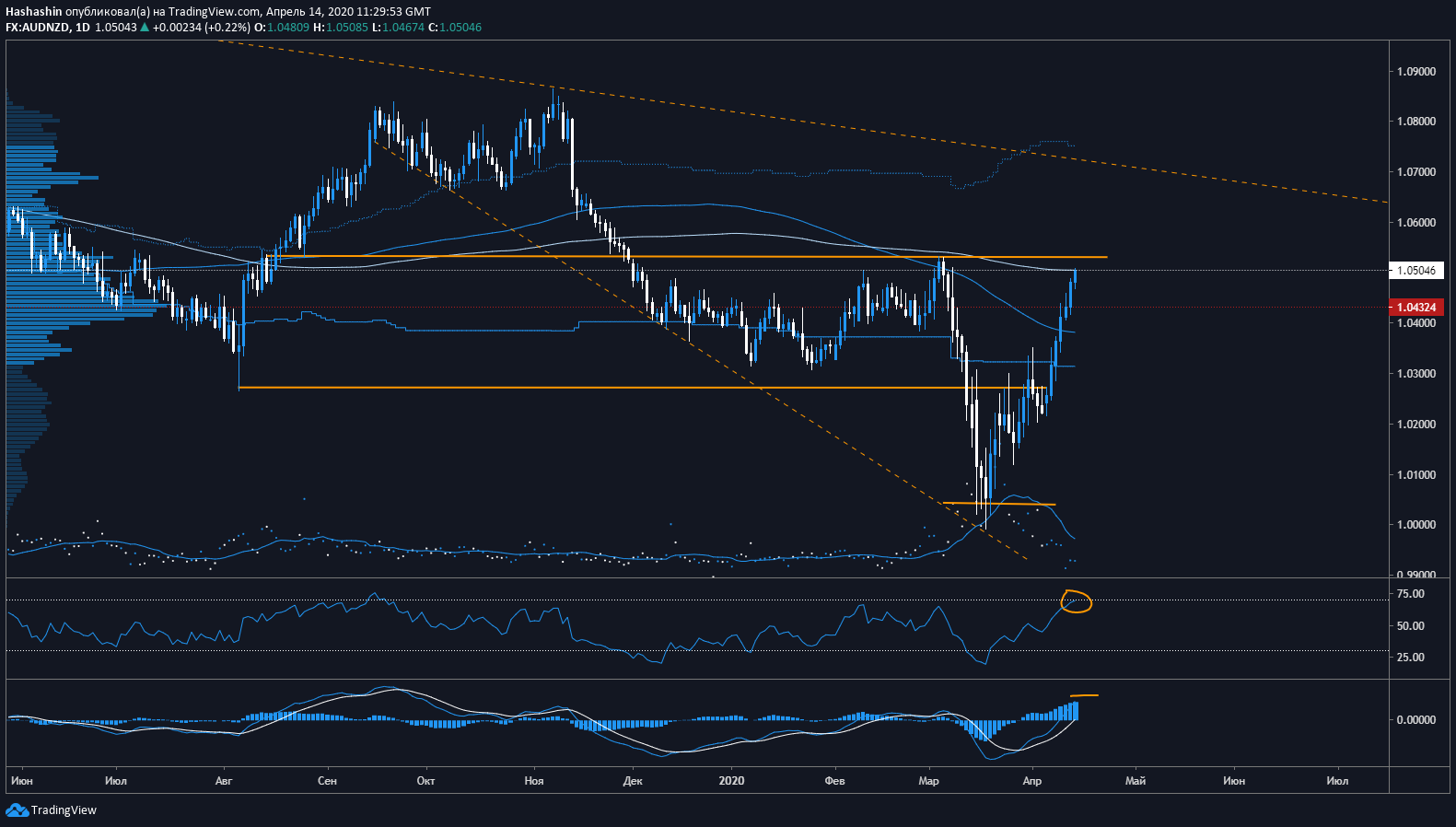
Task: Click the 1.02000 price axis label
Action: coord(1416,425)
